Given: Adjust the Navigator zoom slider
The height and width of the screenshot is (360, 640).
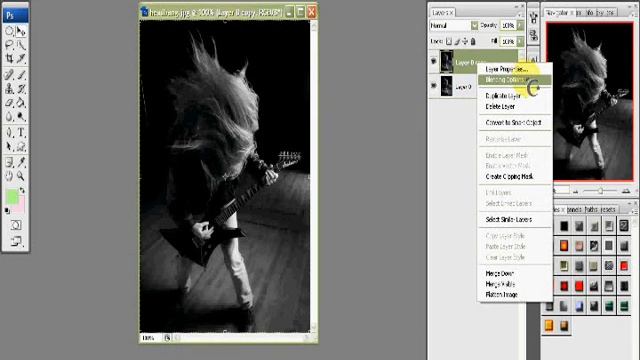Looking at the screenshot, I should (x=600, y=191).
